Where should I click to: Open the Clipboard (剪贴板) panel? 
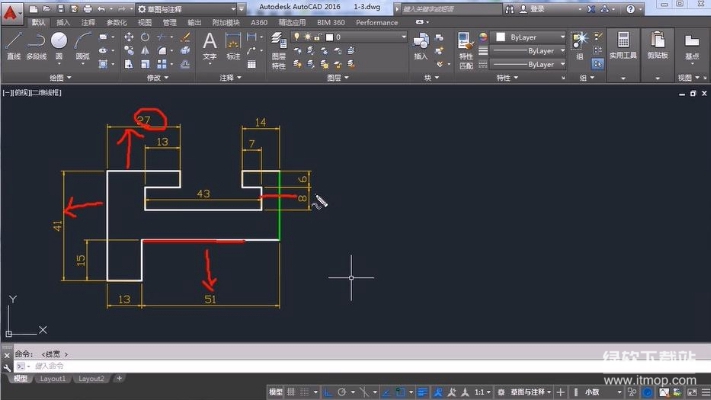pos(657,45)
